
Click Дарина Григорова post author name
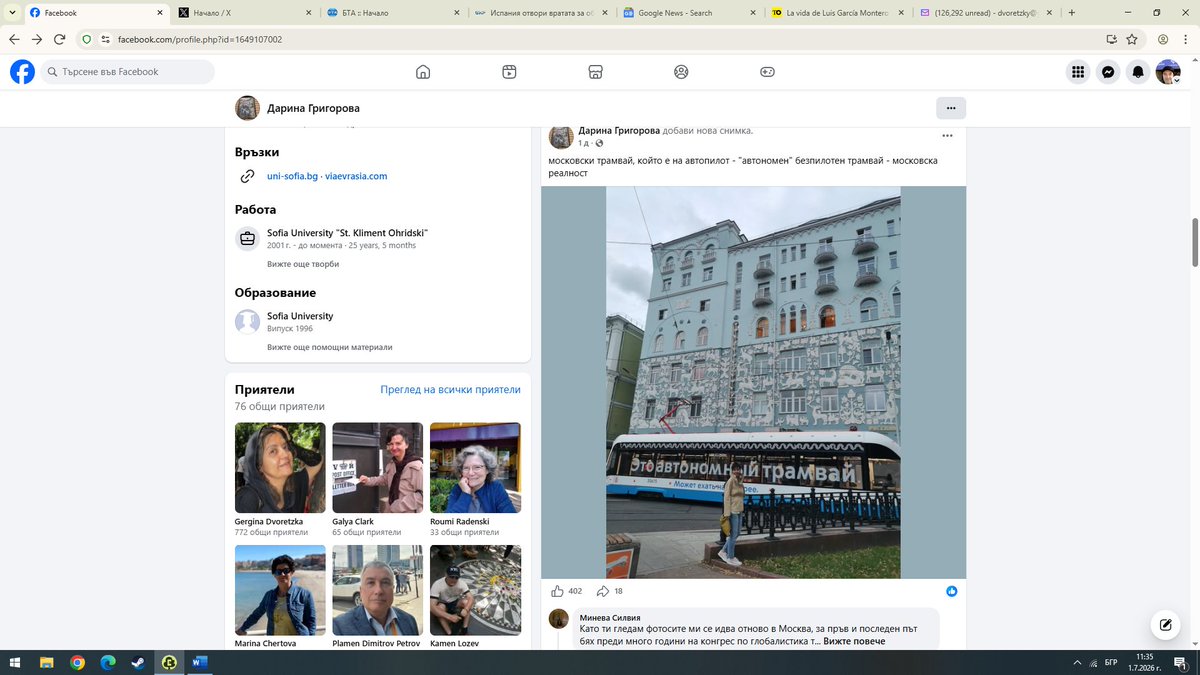(x=619, y=131)
